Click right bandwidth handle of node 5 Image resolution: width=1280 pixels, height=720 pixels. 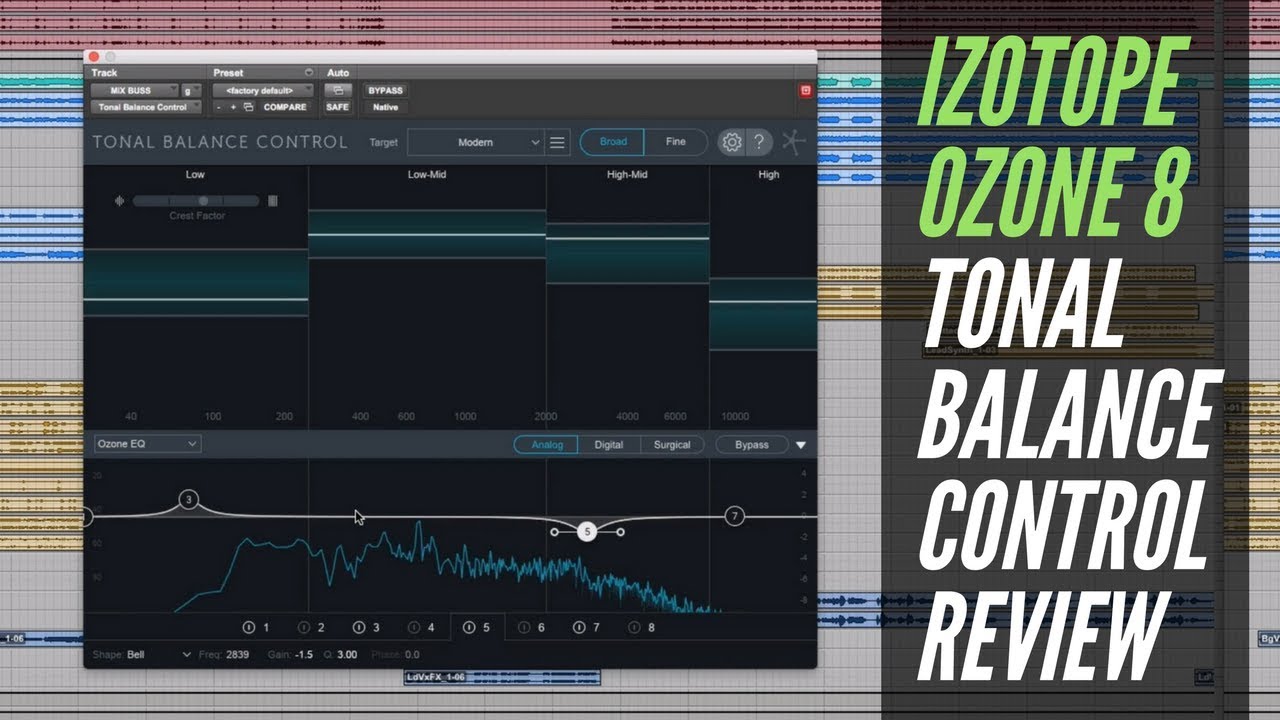point(621,532)
